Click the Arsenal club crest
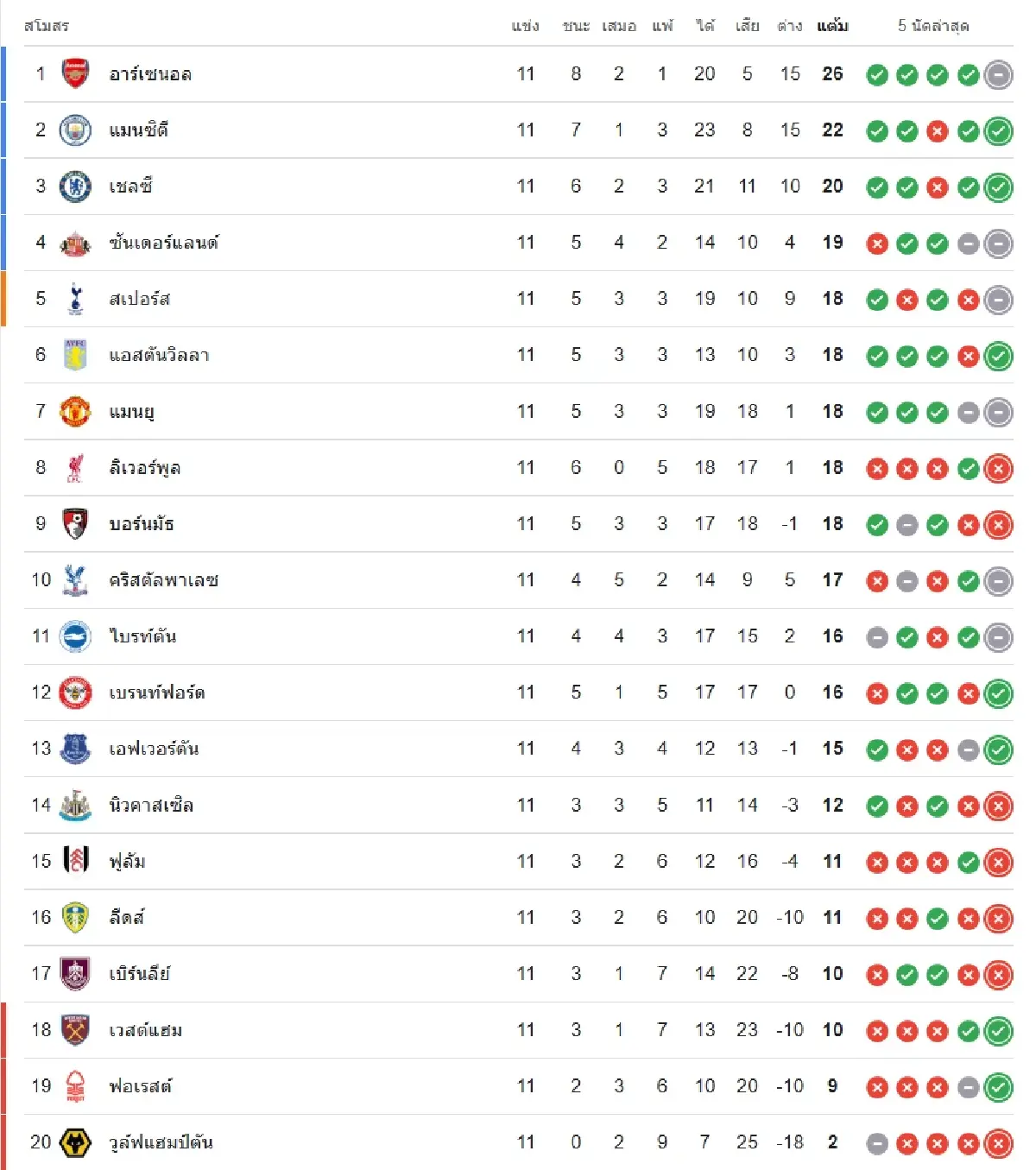 coord(75,74)
